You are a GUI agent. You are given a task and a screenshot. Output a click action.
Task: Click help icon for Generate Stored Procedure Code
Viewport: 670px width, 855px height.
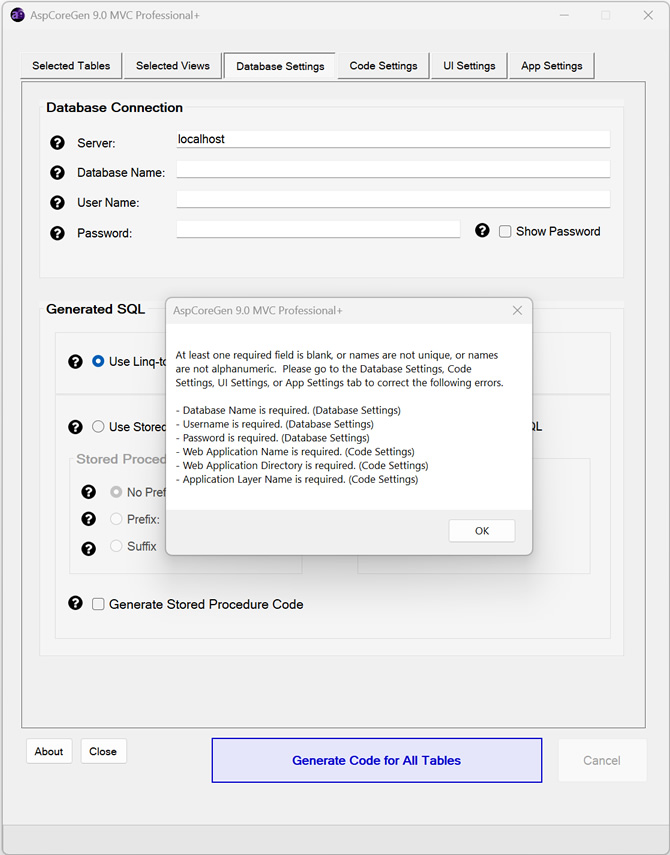pyautogui.click(x=75, y=603)
